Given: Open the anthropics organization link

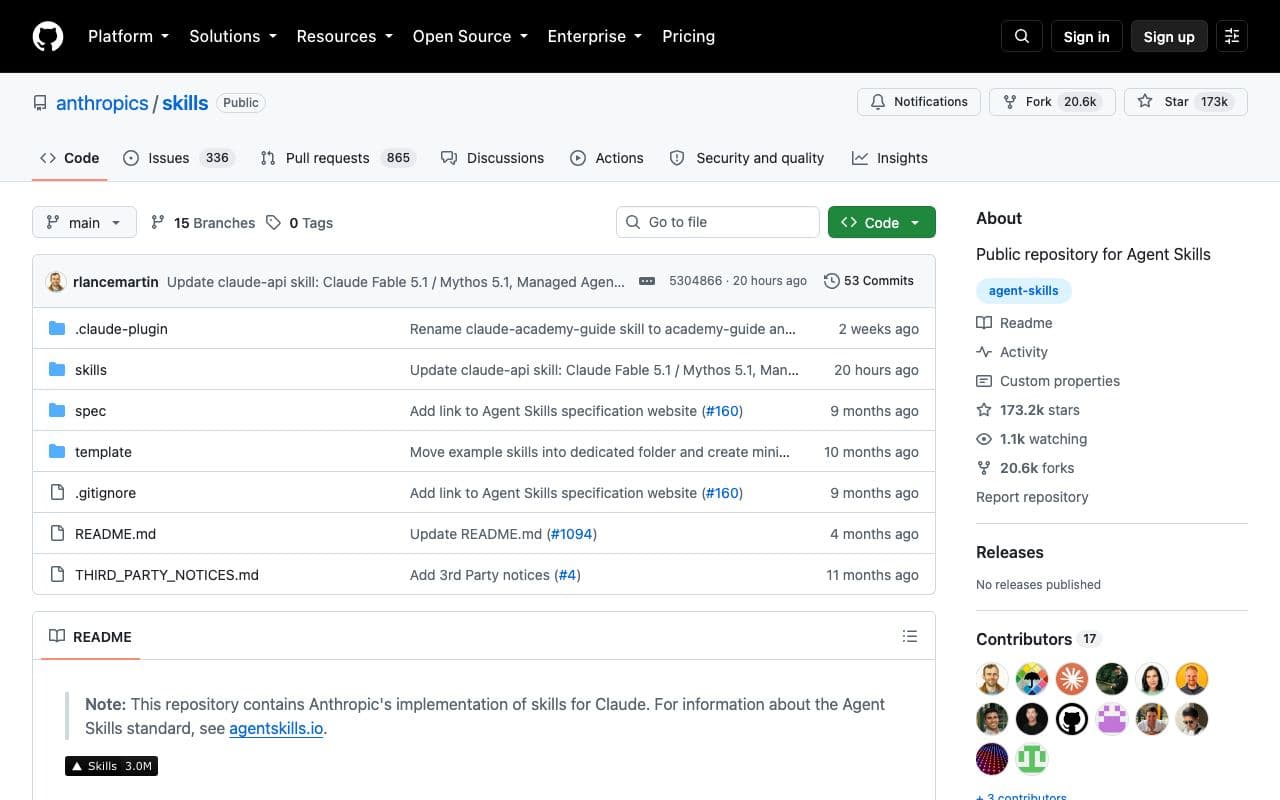Looking at the screenshot, I should [x=102, y=103].
